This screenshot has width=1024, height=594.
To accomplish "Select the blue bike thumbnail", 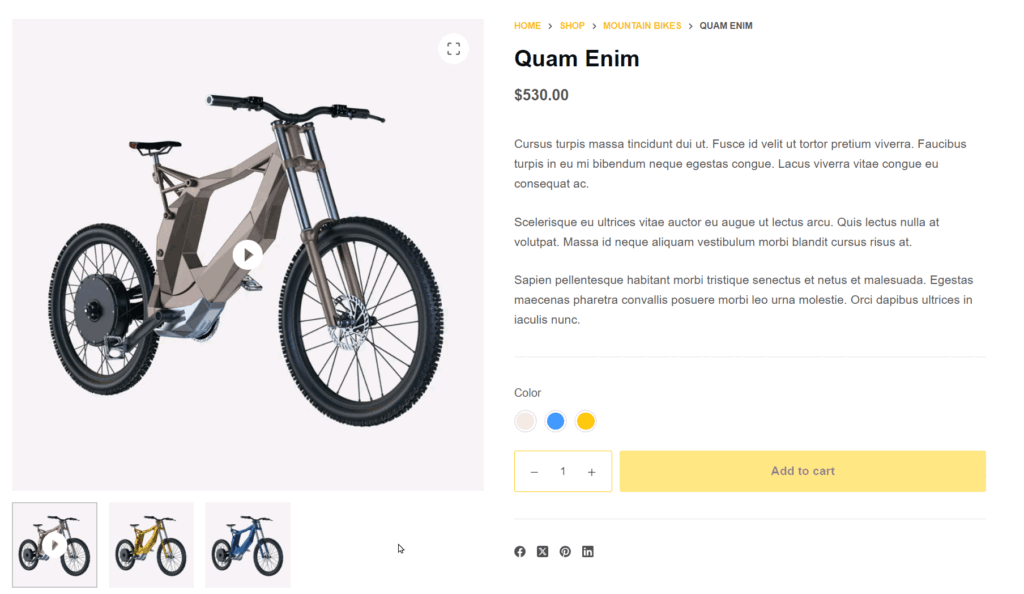I will [x=248, y=545].
